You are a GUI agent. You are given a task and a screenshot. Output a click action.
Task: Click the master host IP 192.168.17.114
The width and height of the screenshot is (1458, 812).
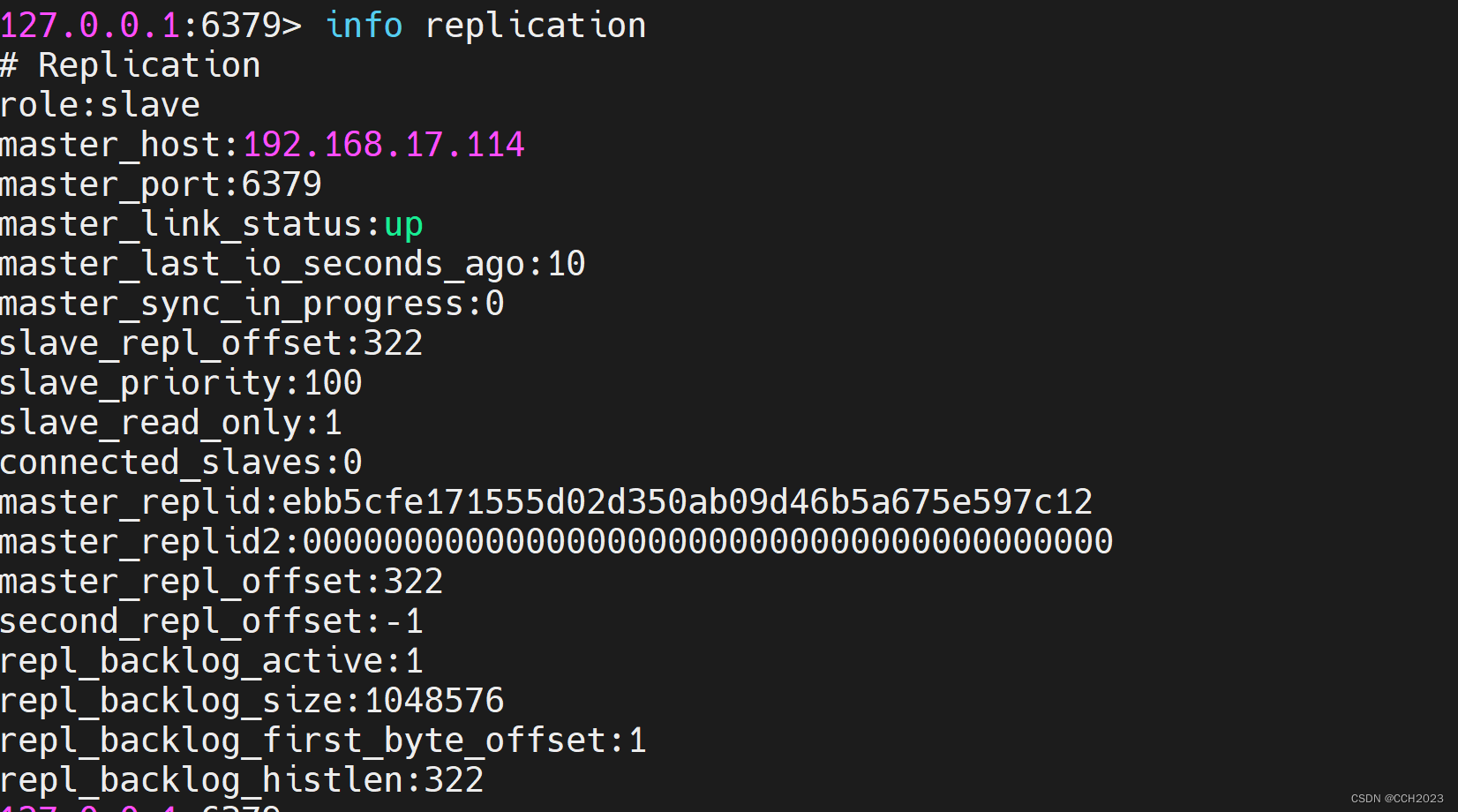(383, 145)
